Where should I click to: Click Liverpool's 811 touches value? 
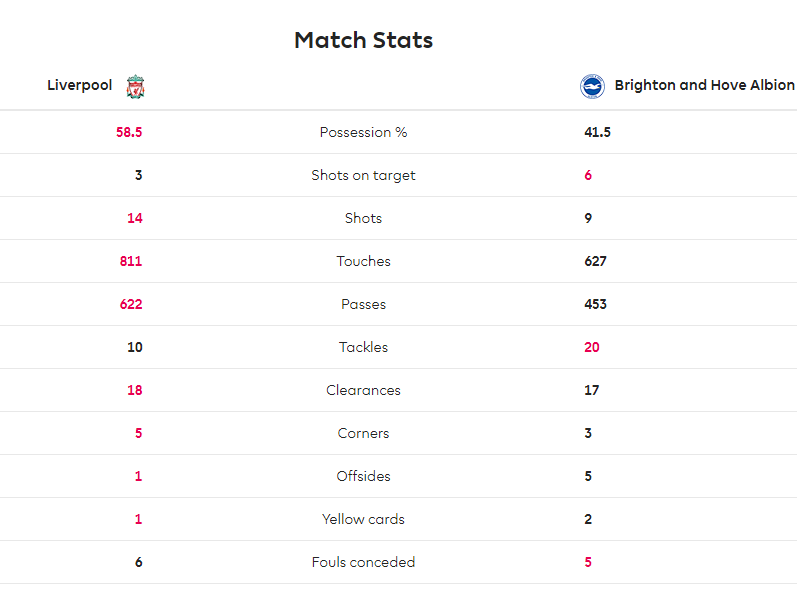click(x=131, y=261)
